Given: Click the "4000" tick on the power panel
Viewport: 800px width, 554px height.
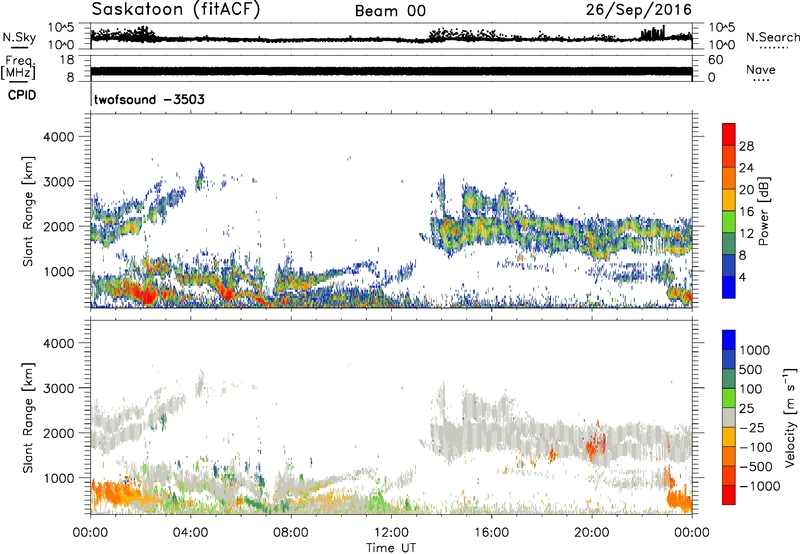Looking at the screenshot, I should click(x=58, y=137).
